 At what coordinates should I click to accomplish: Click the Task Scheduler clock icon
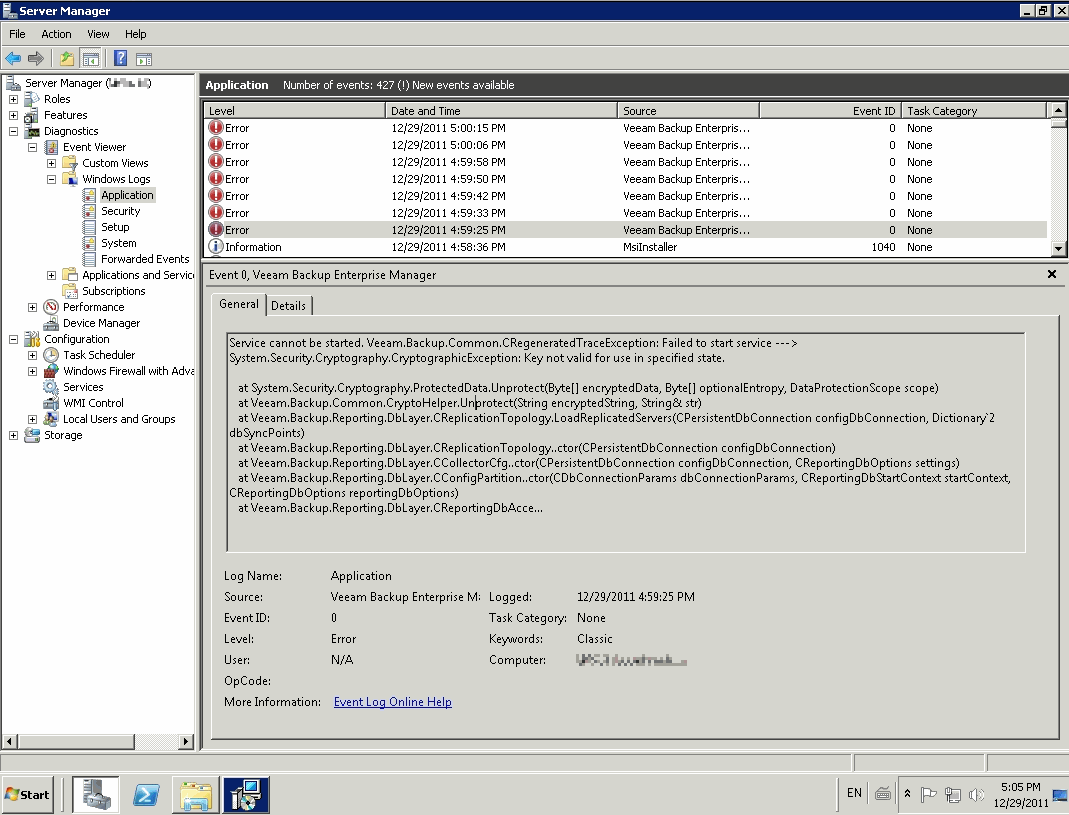tap(51, 355)
